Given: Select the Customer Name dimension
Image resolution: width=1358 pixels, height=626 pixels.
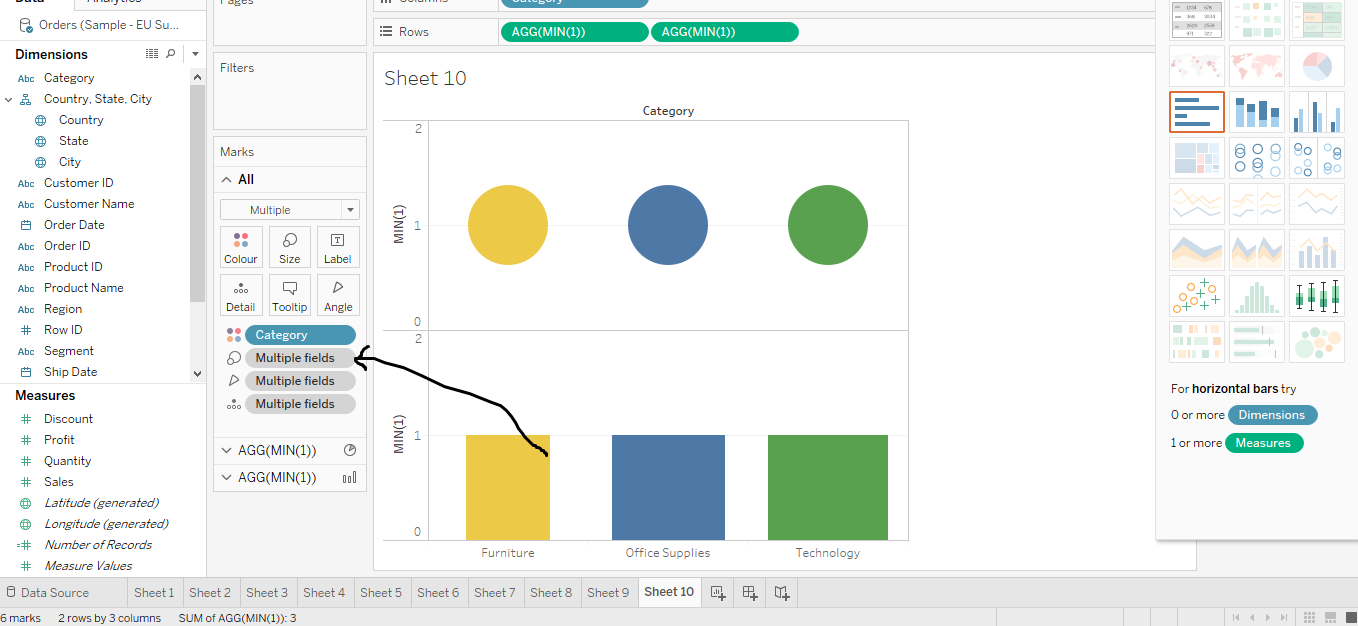Looking at the screenshot, I should pyautogui.click(x=89, y=204).
